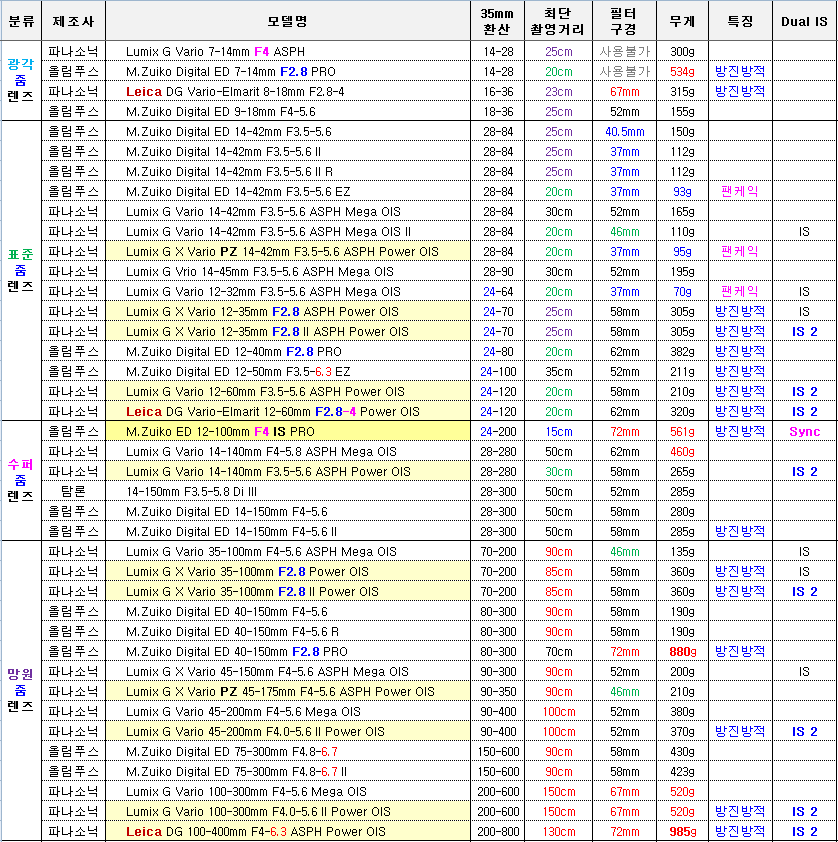Select the 16-36 focal range cell
The height and width of the screenshot is (842, 838).
point(498,91)
